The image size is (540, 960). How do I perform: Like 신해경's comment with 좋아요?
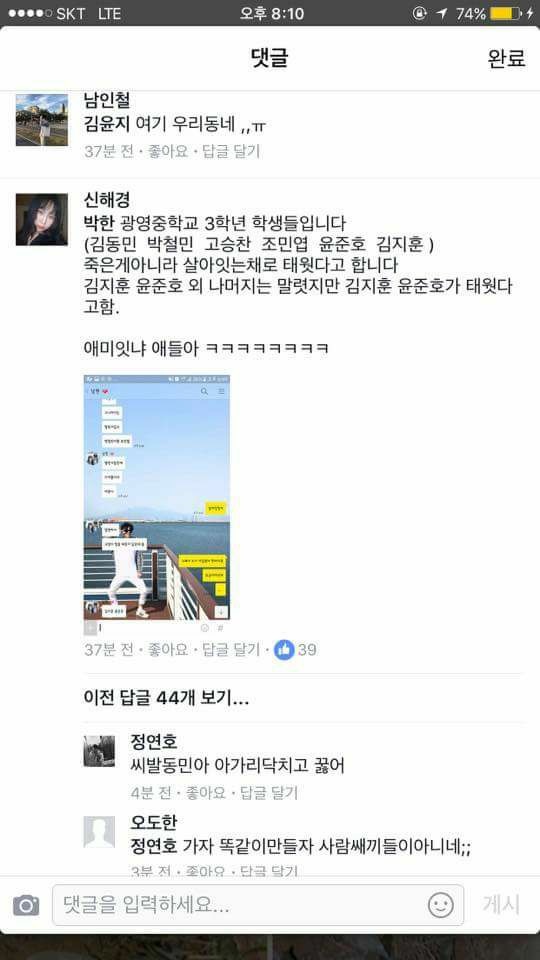point(168,650)
